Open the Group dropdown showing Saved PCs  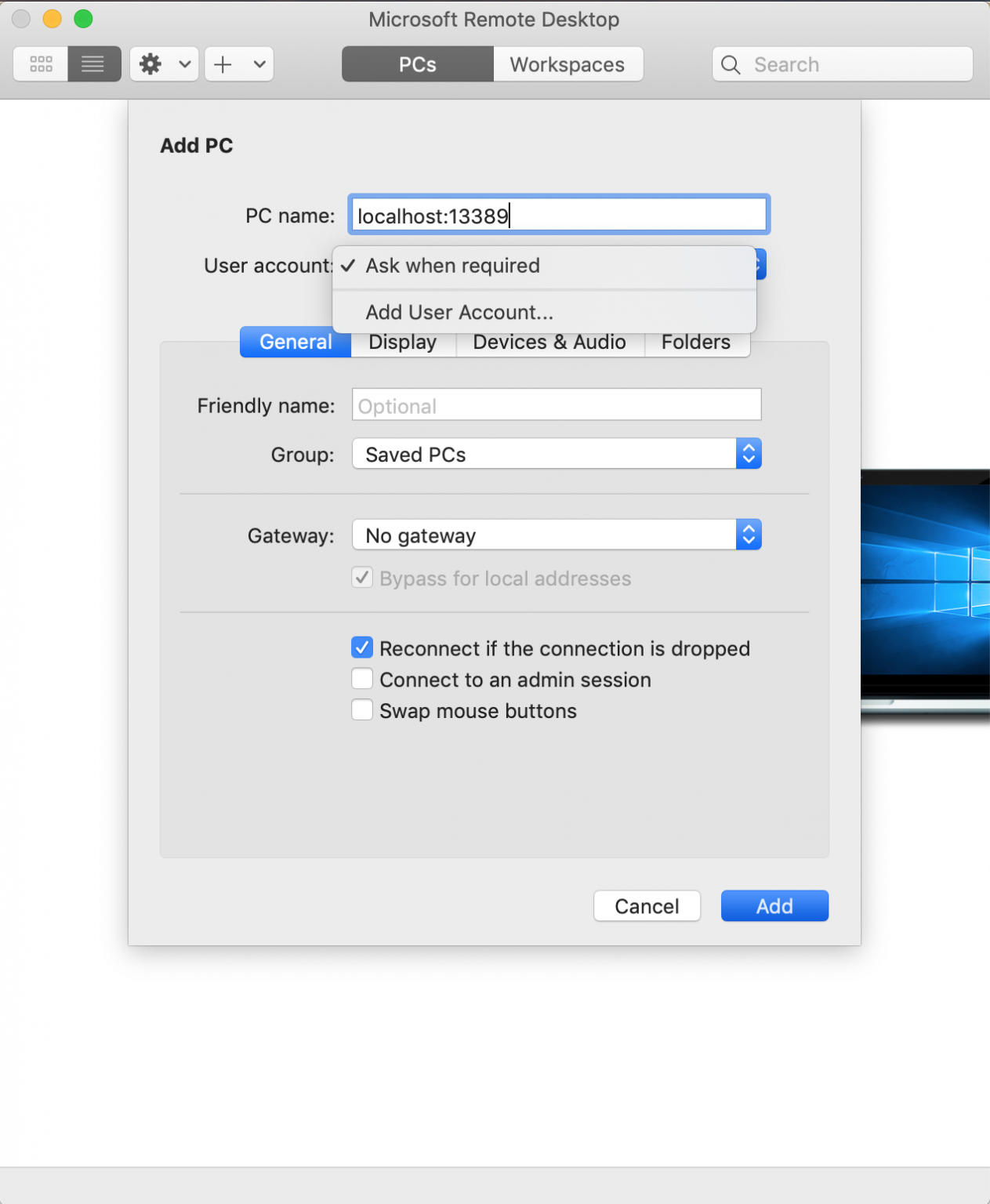556,455
